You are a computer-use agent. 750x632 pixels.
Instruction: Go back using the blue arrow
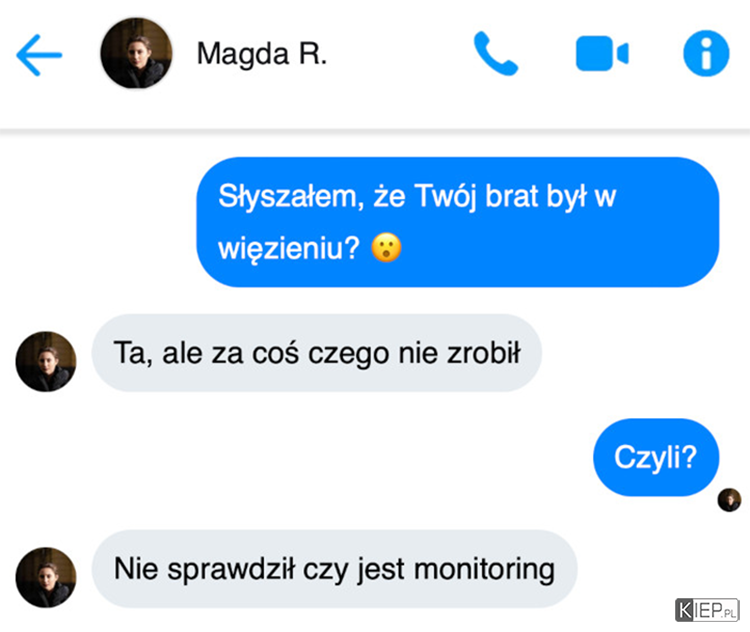pos(39,55)
